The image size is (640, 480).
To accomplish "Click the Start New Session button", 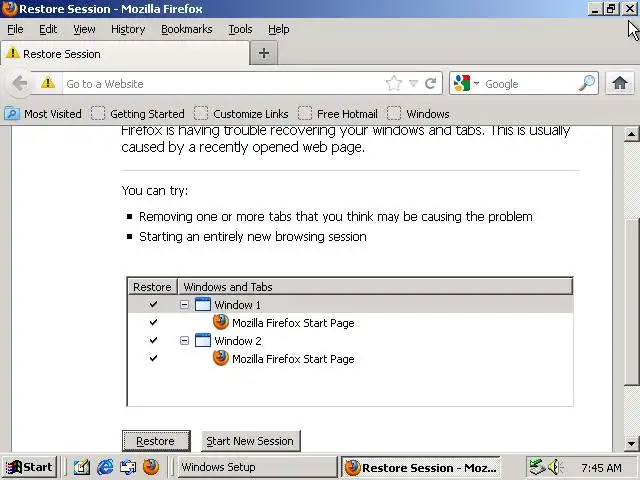I will pyautogui.click(x=250, y=441).
